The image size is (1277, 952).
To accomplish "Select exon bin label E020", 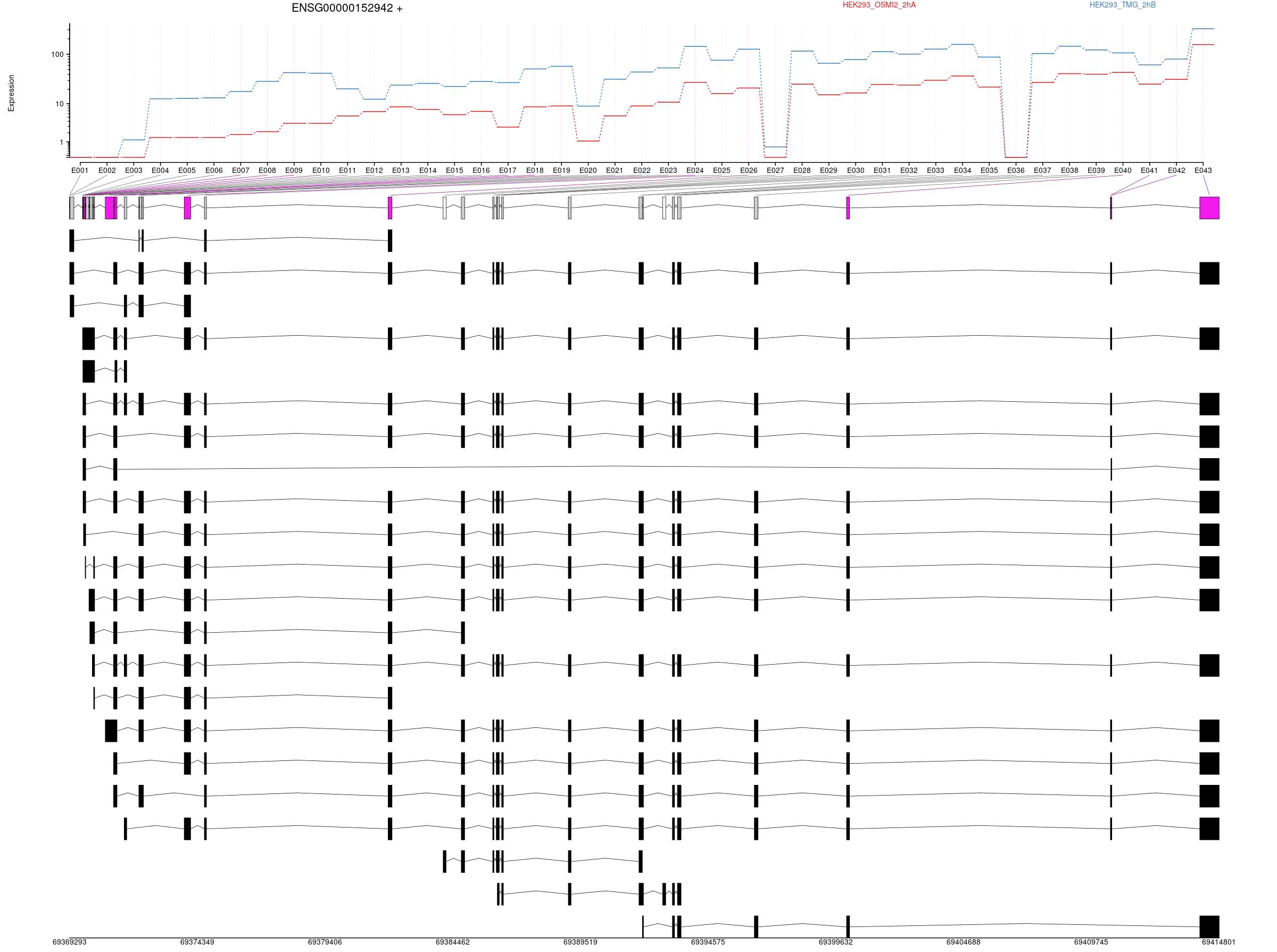I will (588, 171).
